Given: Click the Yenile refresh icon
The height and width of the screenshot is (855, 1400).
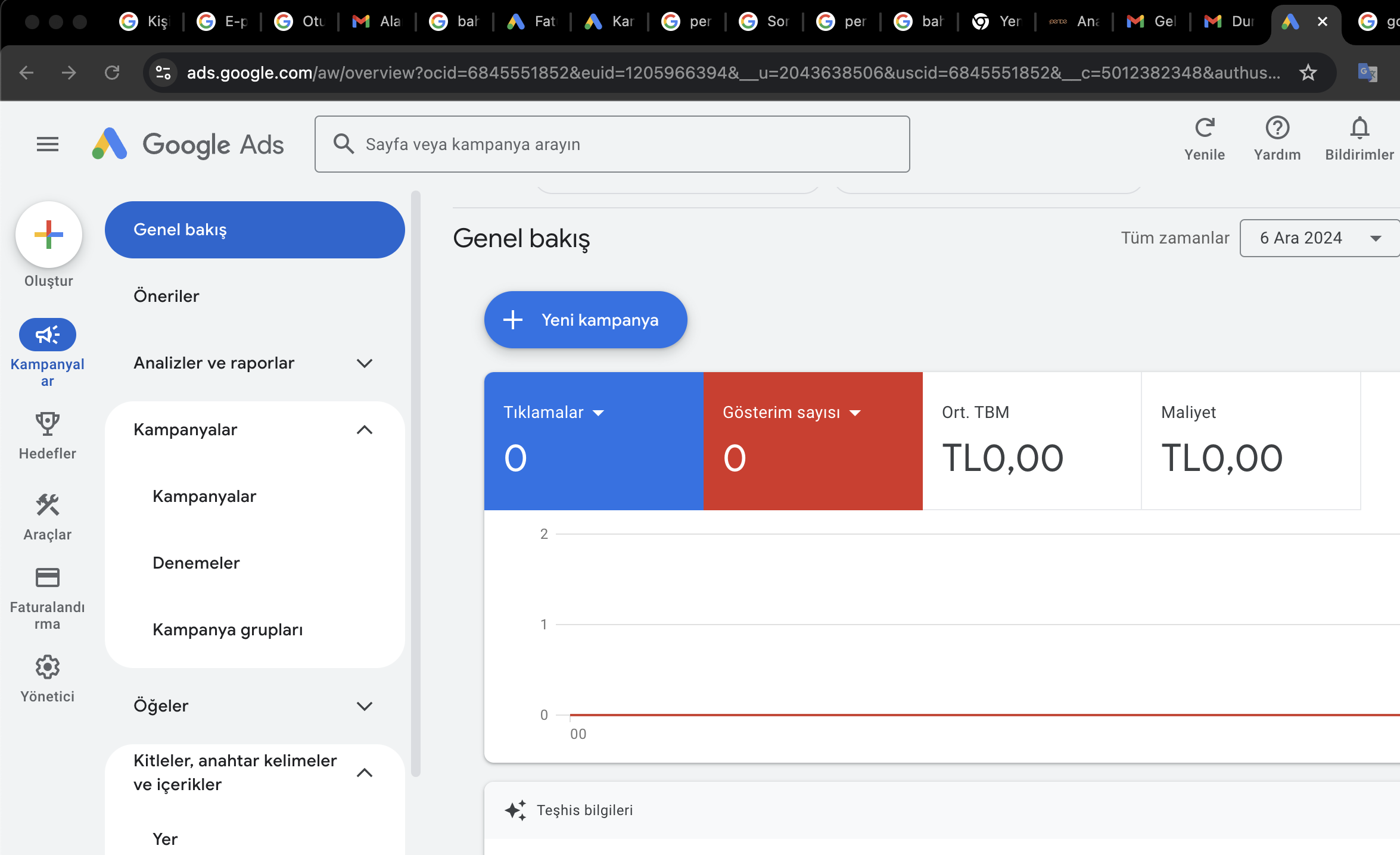Looking at the screenshot, I should (1205, 128).
